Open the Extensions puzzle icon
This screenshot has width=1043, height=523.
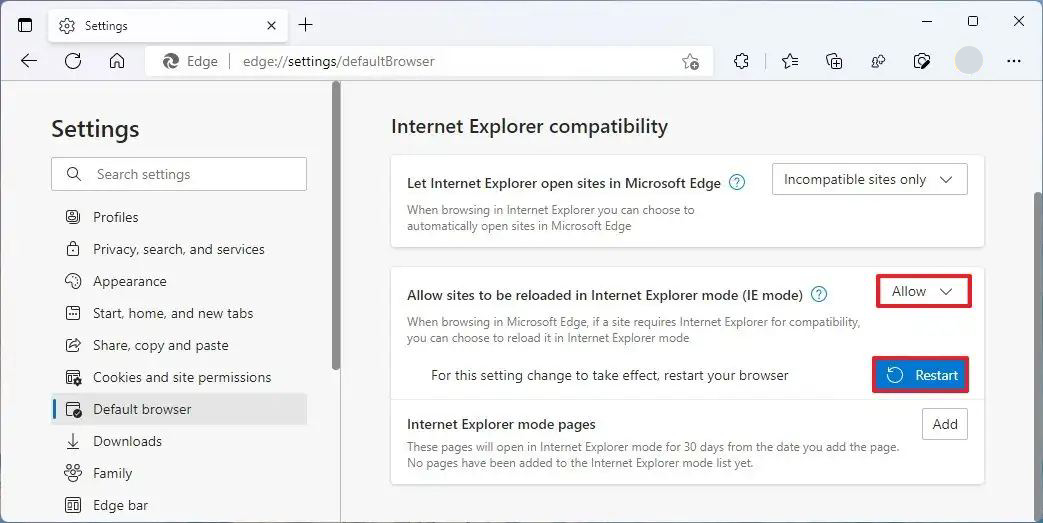click(741, 61)
